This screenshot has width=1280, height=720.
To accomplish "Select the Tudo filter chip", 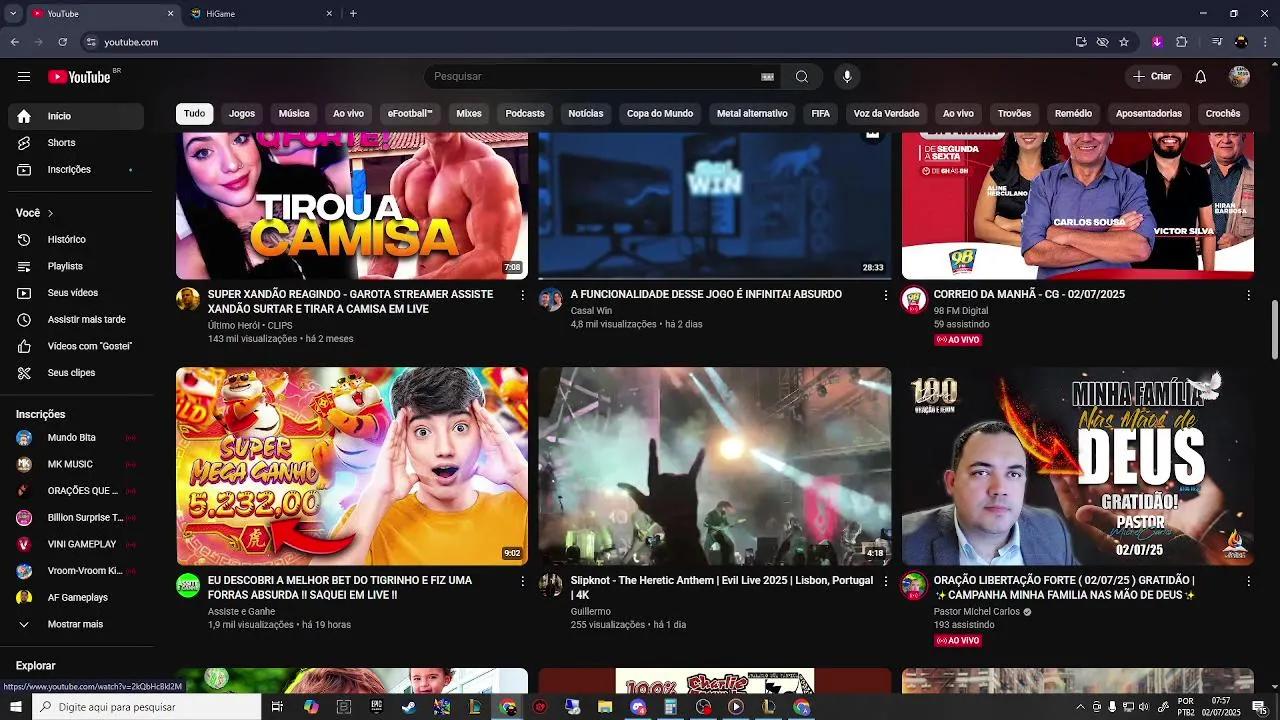I will [x=194, y=114].
